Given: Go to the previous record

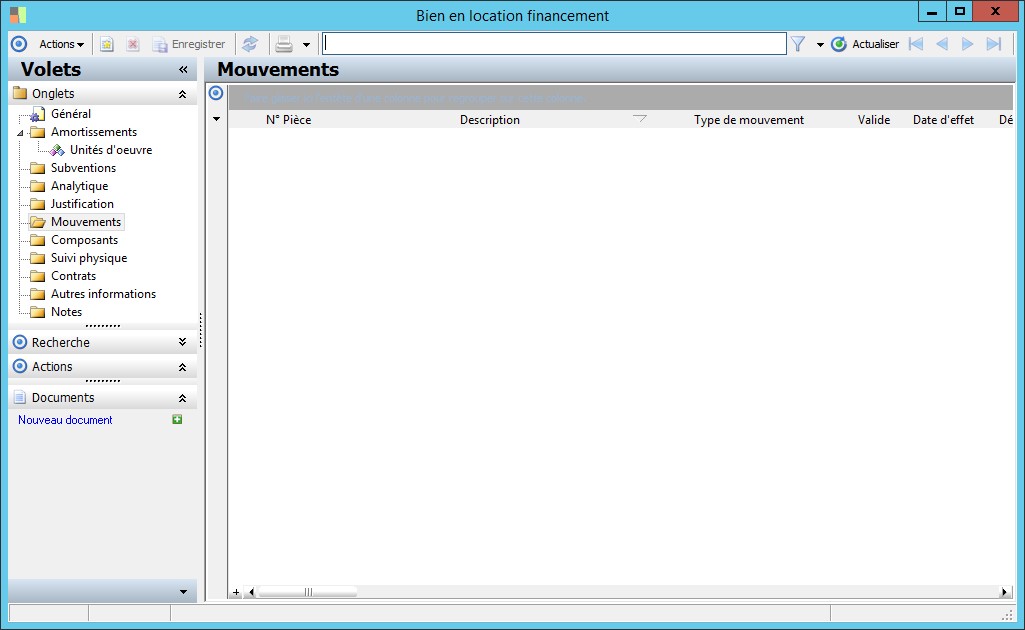Looking at the screenshot, I should coord(942,44).
